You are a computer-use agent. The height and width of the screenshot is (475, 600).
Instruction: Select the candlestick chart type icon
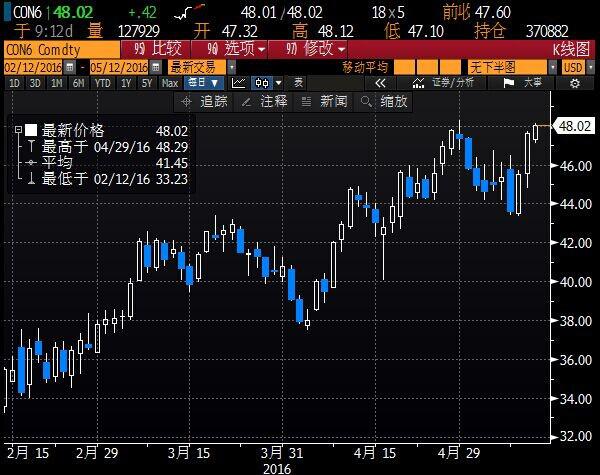click(x=263, y=83)
